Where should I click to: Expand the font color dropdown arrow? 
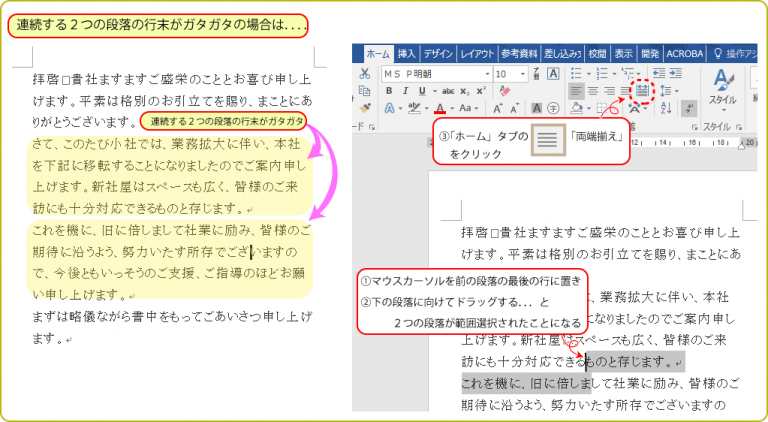(x=452, y=108)
